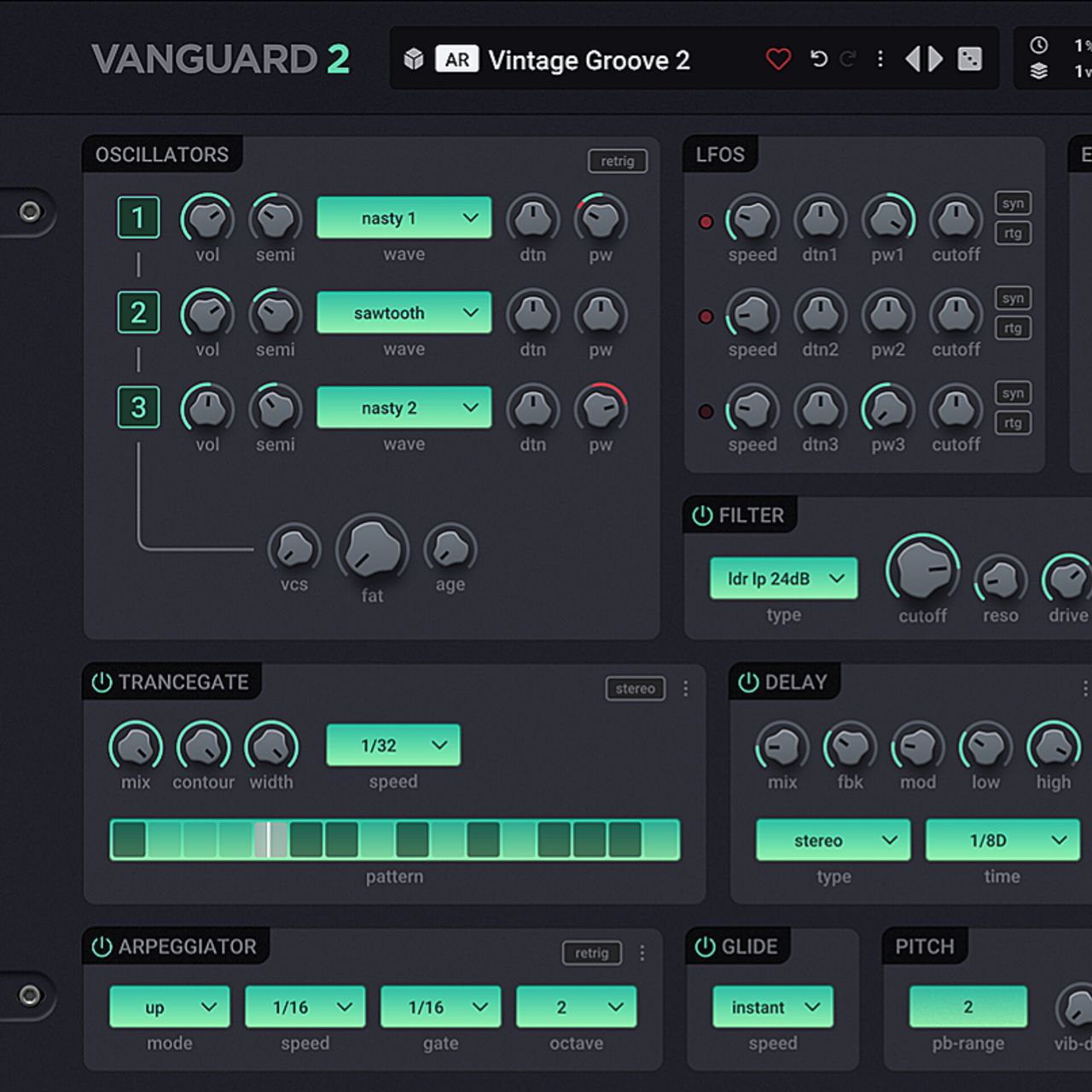Open Delay type dropdown 'stereo'
Screen dimensions: 1092x1092
point(834,840)
